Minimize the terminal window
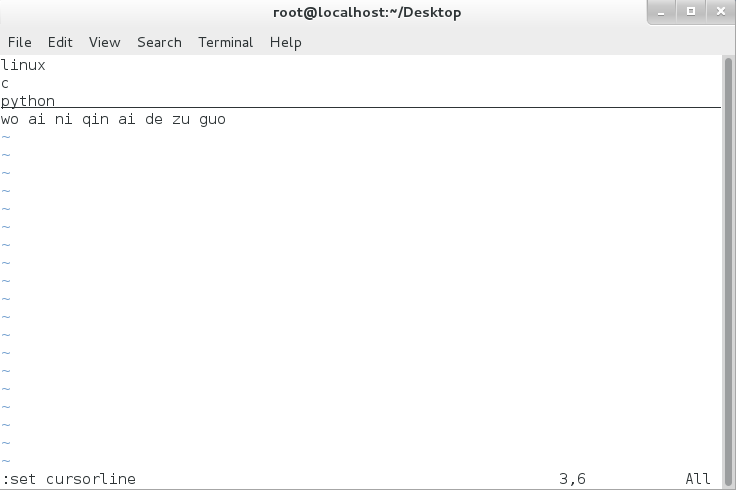 click(x=661, y=12)
